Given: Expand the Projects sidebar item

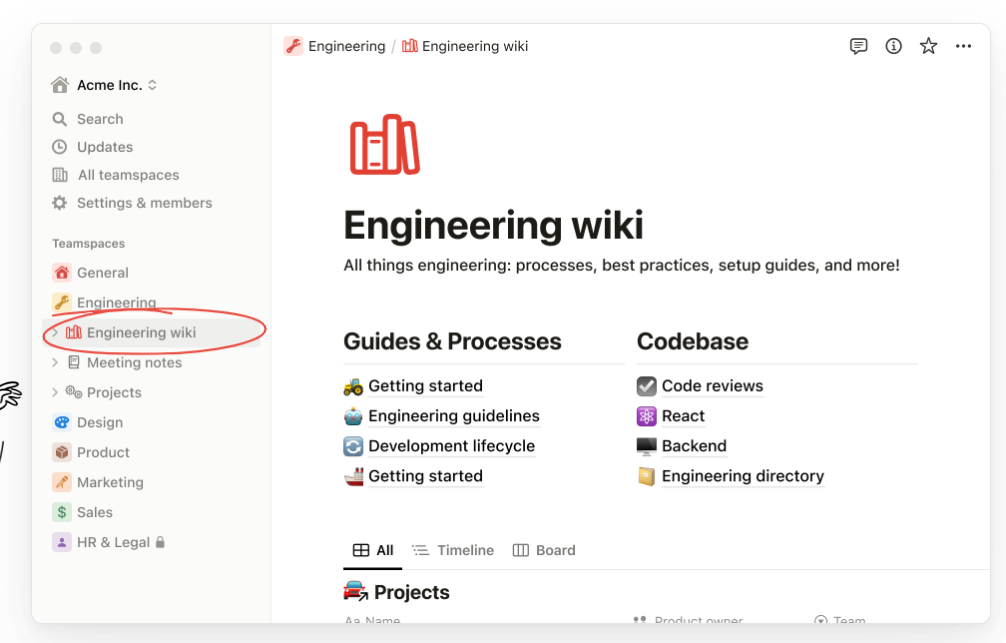Looking at the screenshot, I should click(56, 392).
